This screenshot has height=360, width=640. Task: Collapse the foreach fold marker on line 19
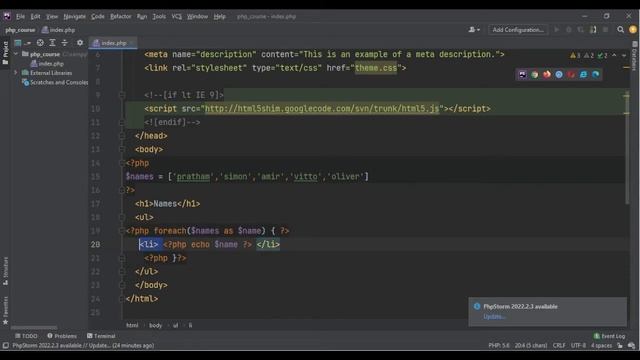[122, 231]
